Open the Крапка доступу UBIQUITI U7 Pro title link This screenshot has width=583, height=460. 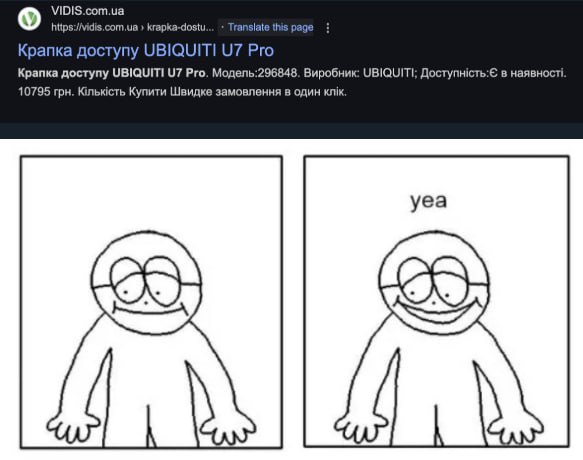[146, 50]
